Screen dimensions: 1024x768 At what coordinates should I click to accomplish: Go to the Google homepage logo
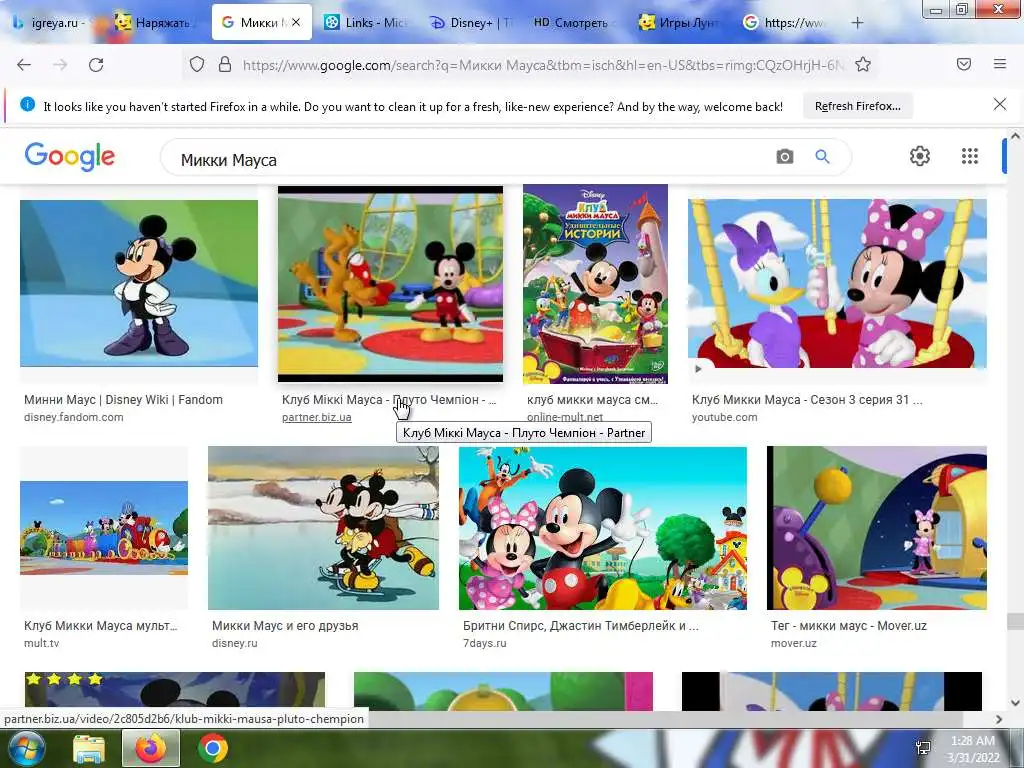tap(70, 157)
